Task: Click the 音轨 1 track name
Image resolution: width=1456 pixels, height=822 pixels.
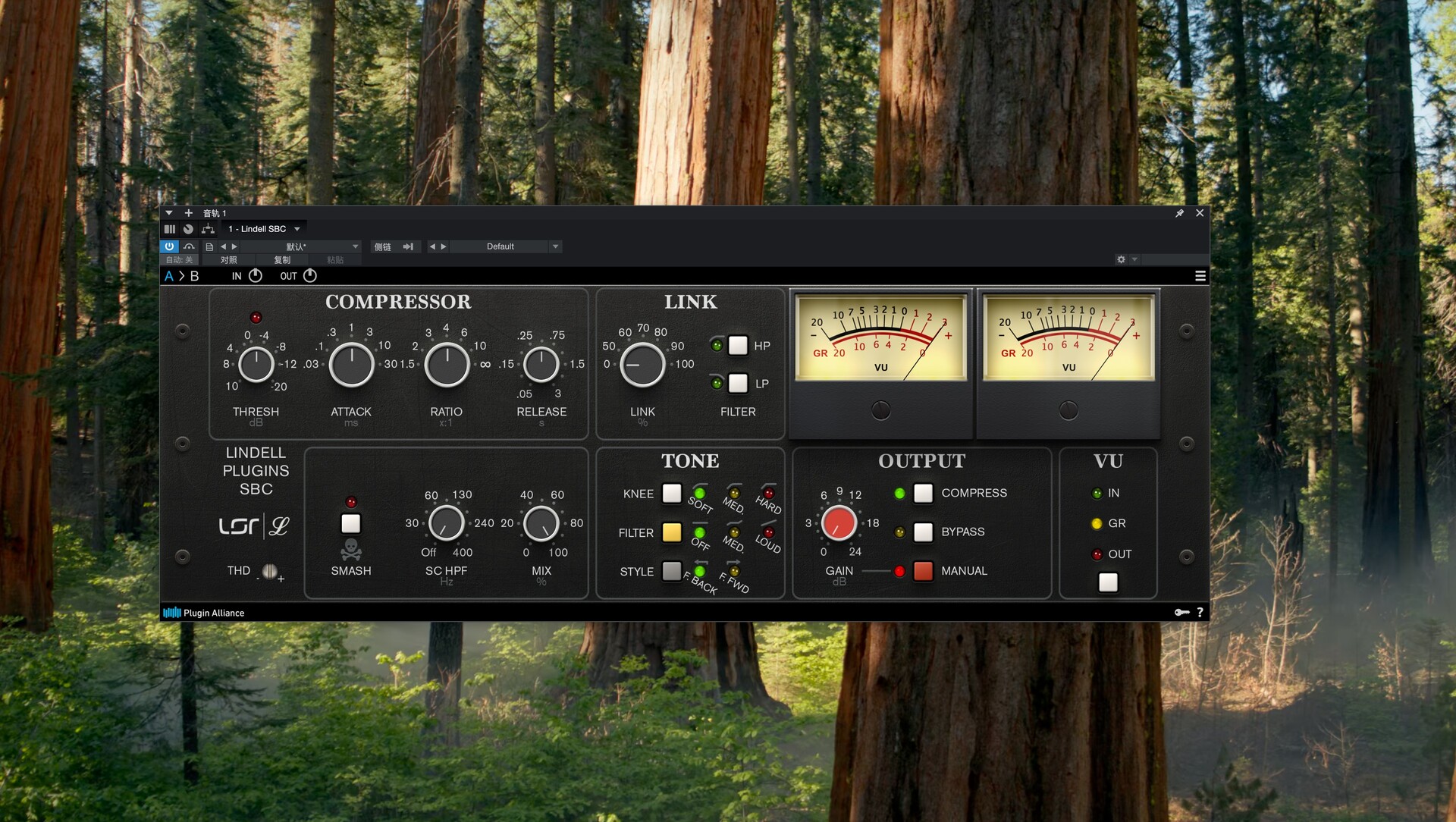Action: pos(215,213)
